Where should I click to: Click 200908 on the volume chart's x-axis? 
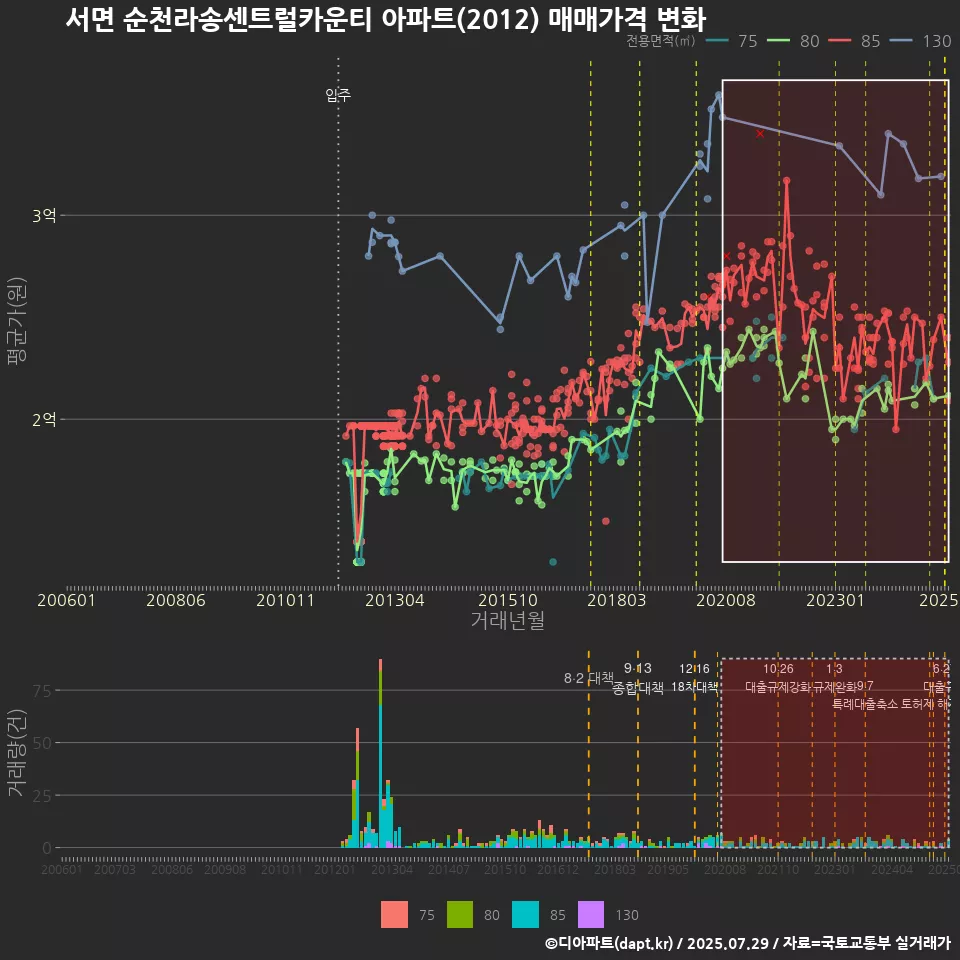coord(225,869)
